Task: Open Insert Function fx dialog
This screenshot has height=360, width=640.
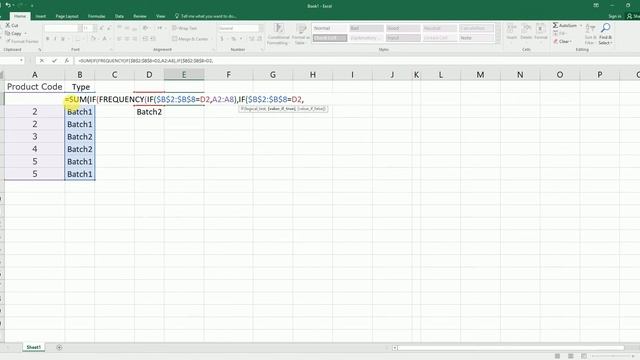Action: coord(67,60)
